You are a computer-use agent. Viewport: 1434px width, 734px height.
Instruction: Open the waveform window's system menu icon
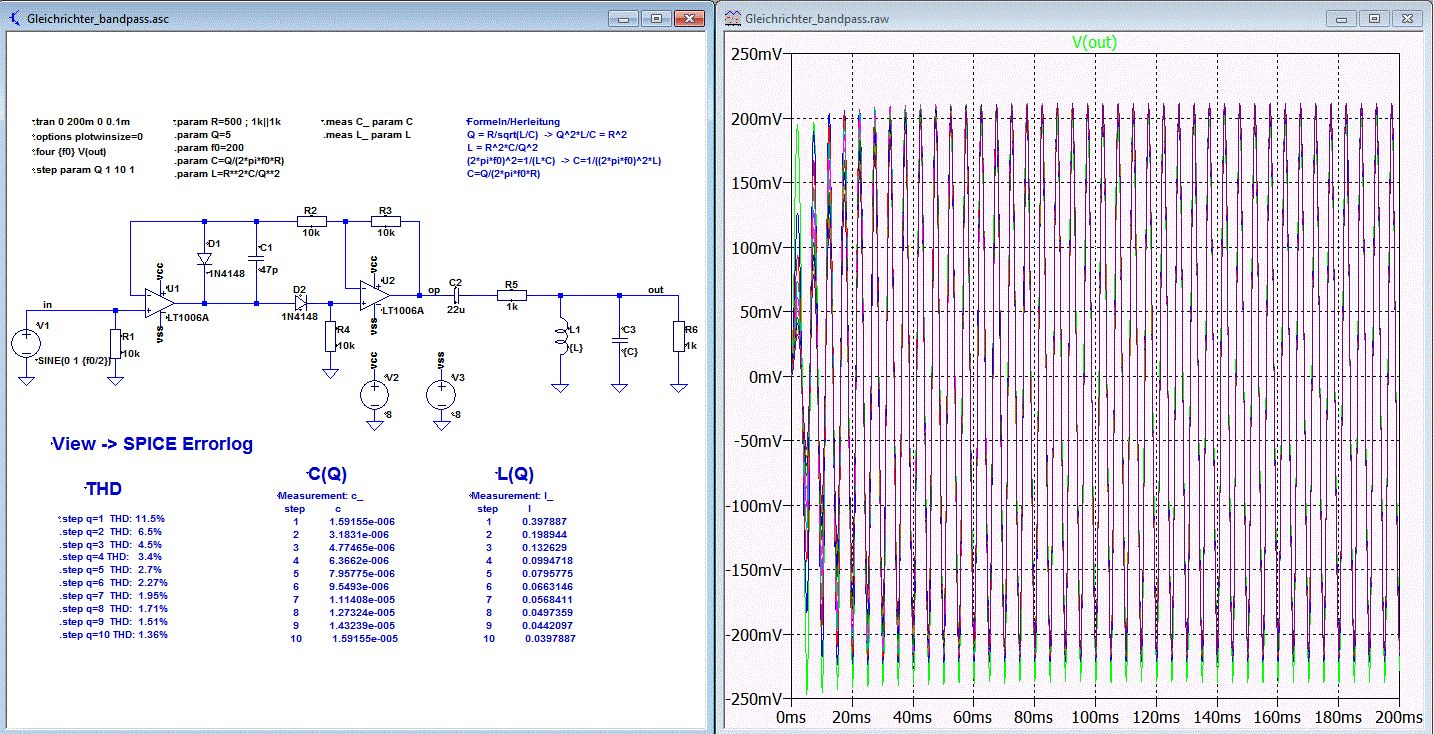coord(732,18)
